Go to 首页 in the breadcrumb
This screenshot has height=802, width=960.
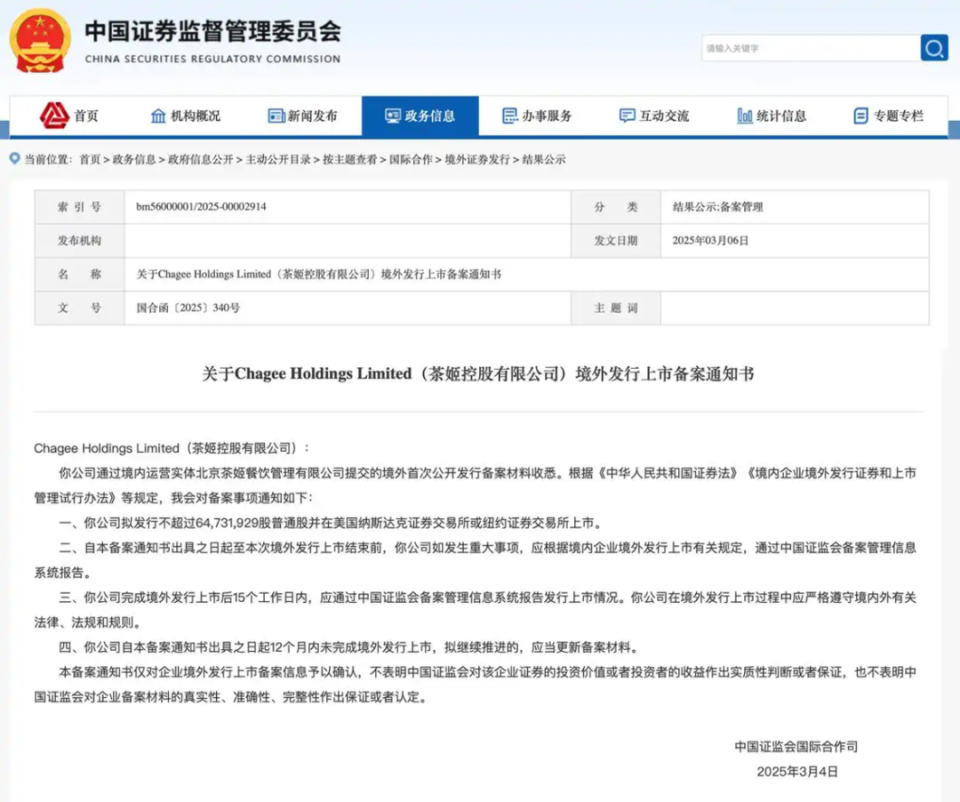90,160
